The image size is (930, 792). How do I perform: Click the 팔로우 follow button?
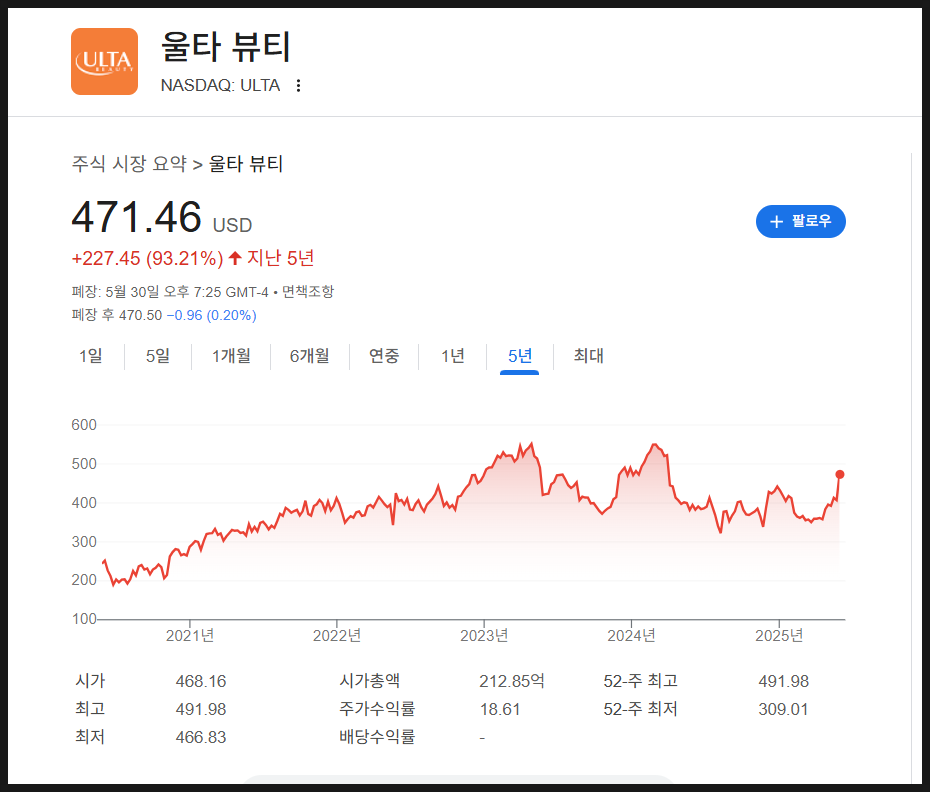point(801,221)
